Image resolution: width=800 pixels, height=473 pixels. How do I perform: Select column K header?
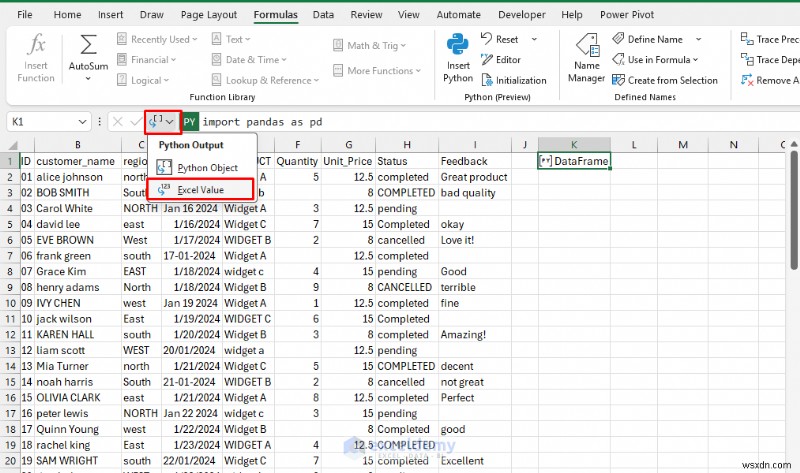click(574, 145)
